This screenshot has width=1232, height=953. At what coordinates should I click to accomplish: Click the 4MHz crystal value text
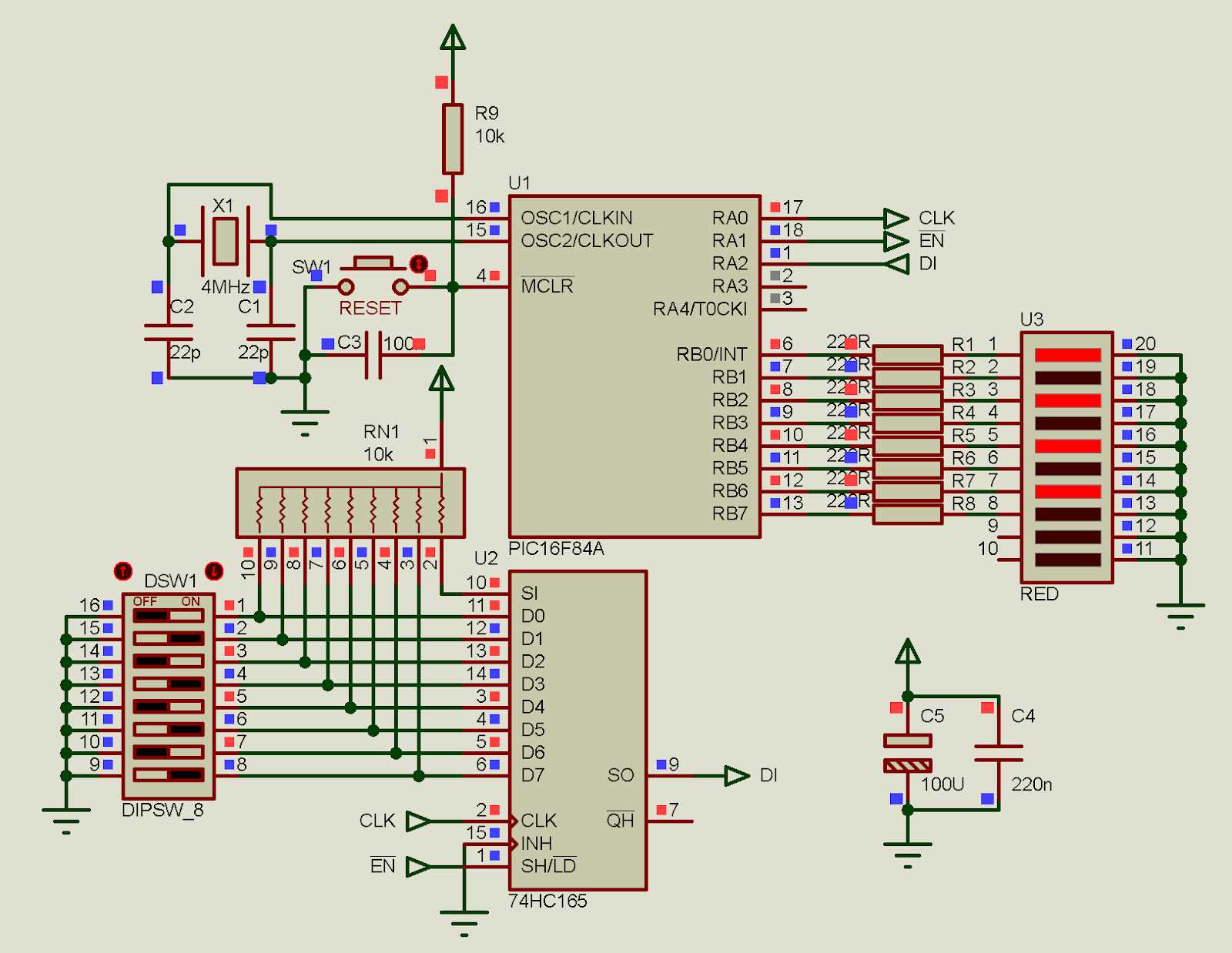[x=225, y=287]
